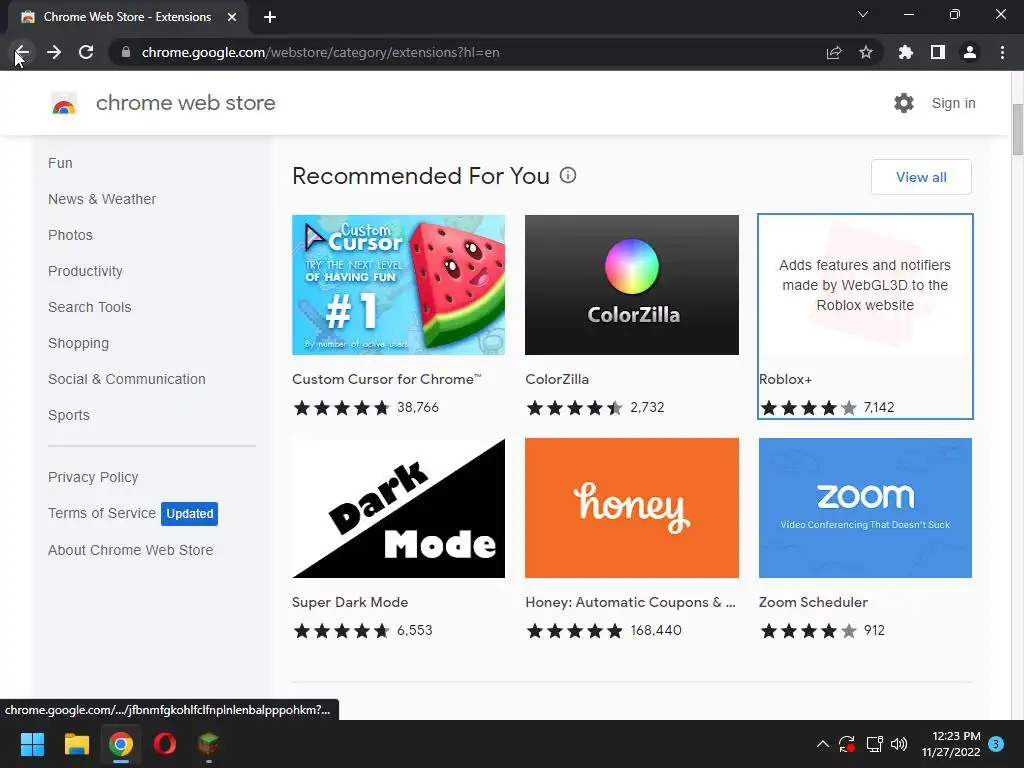Open the Sports category
The height and width of the screenshot is (768, 1024).
[69, 415]
